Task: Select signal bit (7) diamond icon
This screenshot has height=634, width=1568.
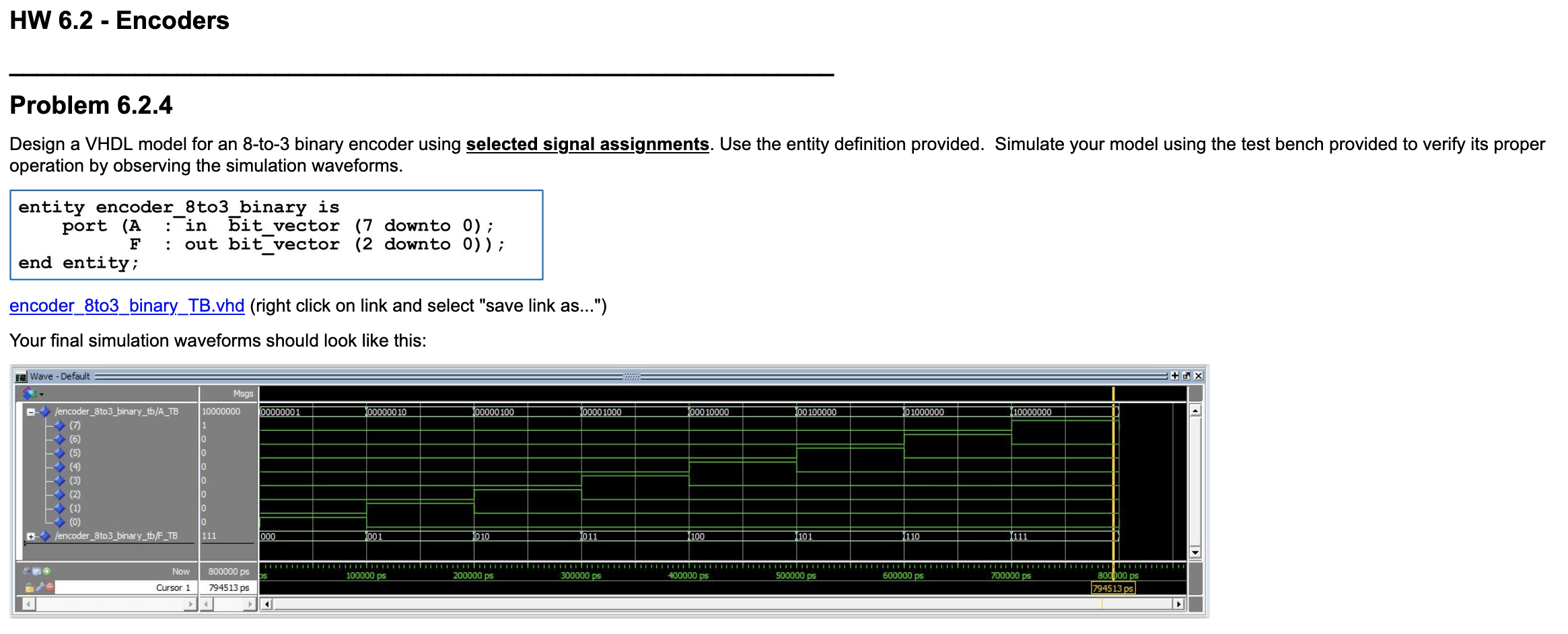Action: click(x=60, y=425)
